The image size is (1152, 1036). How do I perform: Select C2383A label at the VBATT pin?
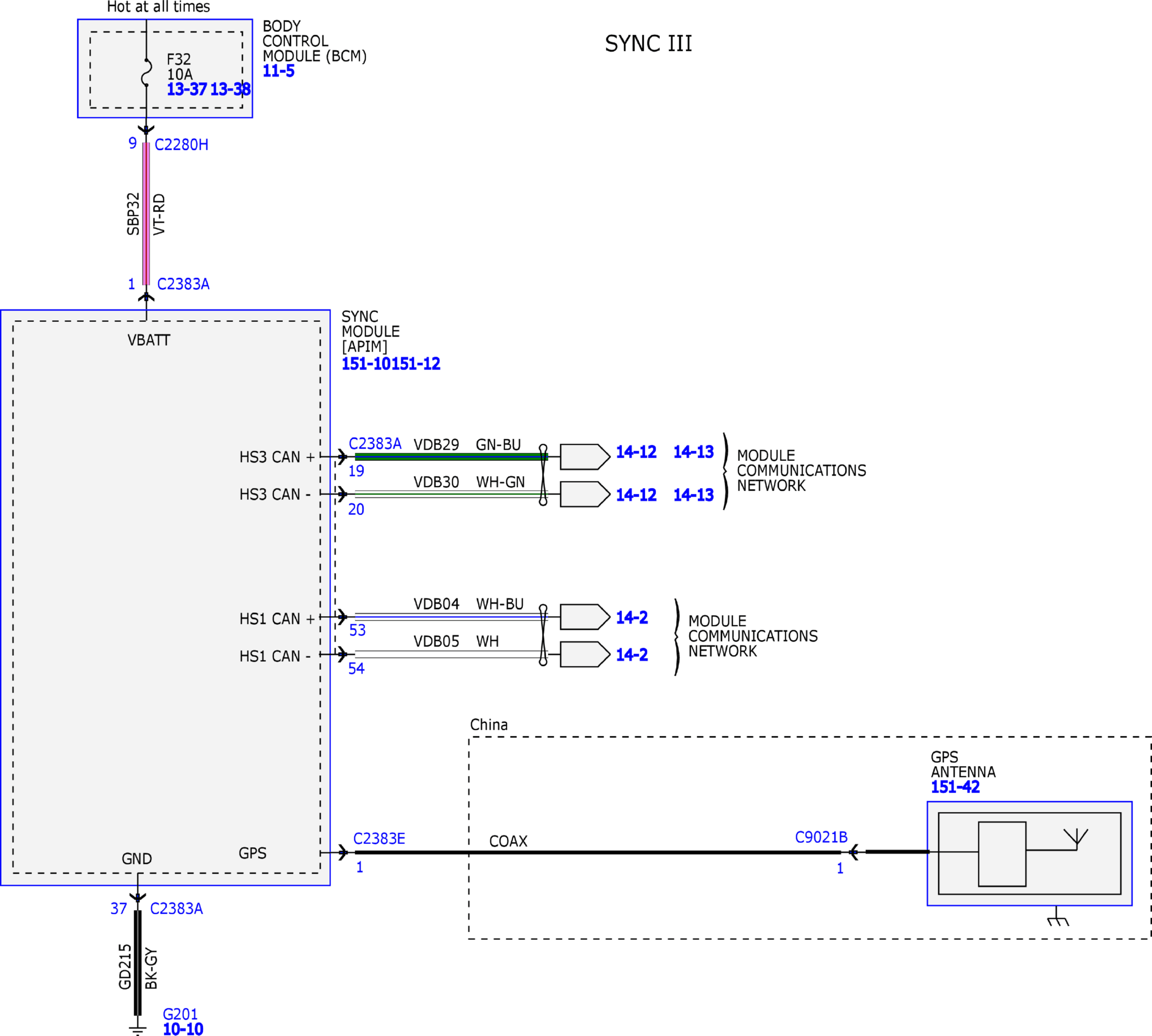pyautogui.click(x=183, y=284)
